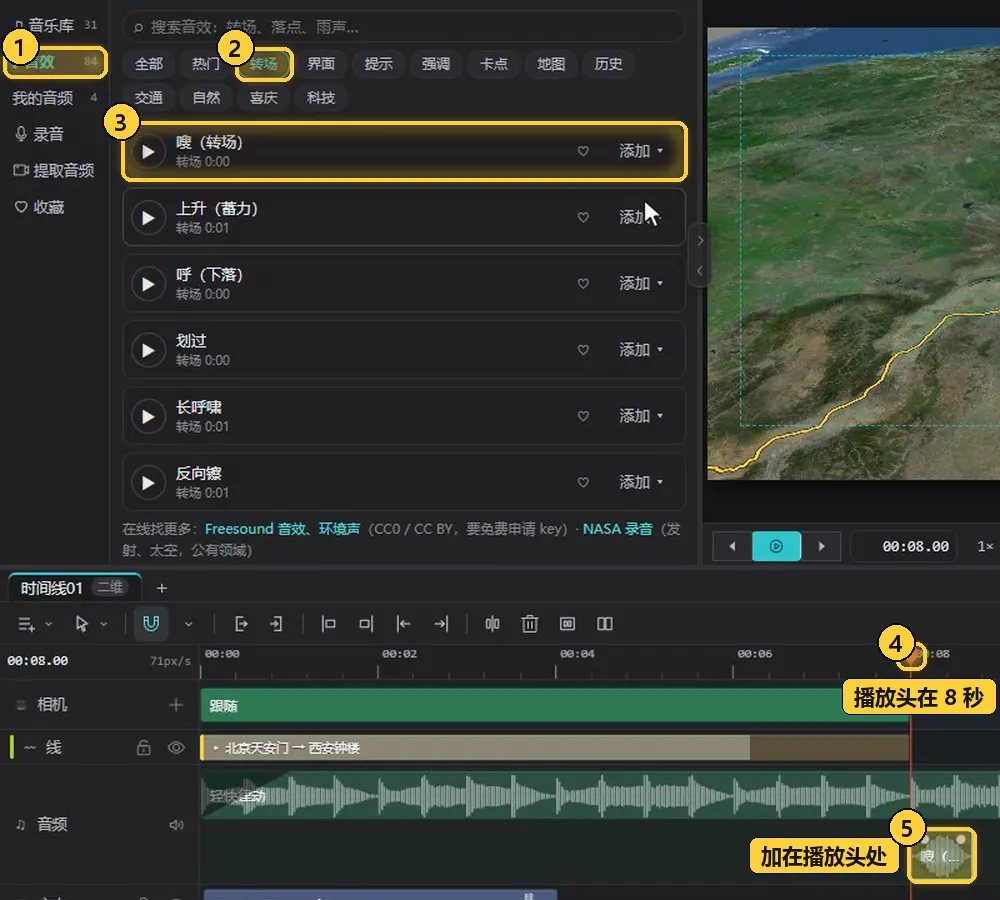Open 添加 dropdown for 呼（下落）
This screenshot has width=1000, height=900.
641,284
